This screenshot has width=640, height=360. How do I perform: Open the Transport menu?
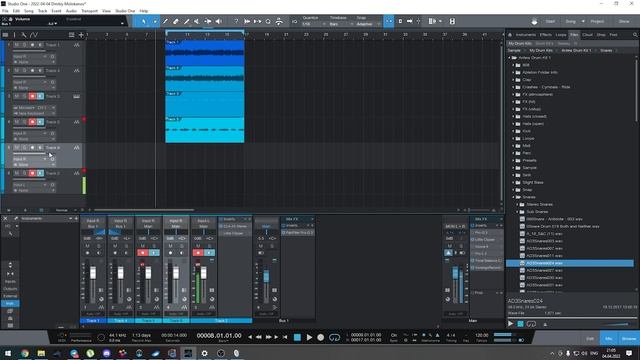pos(89,11)
